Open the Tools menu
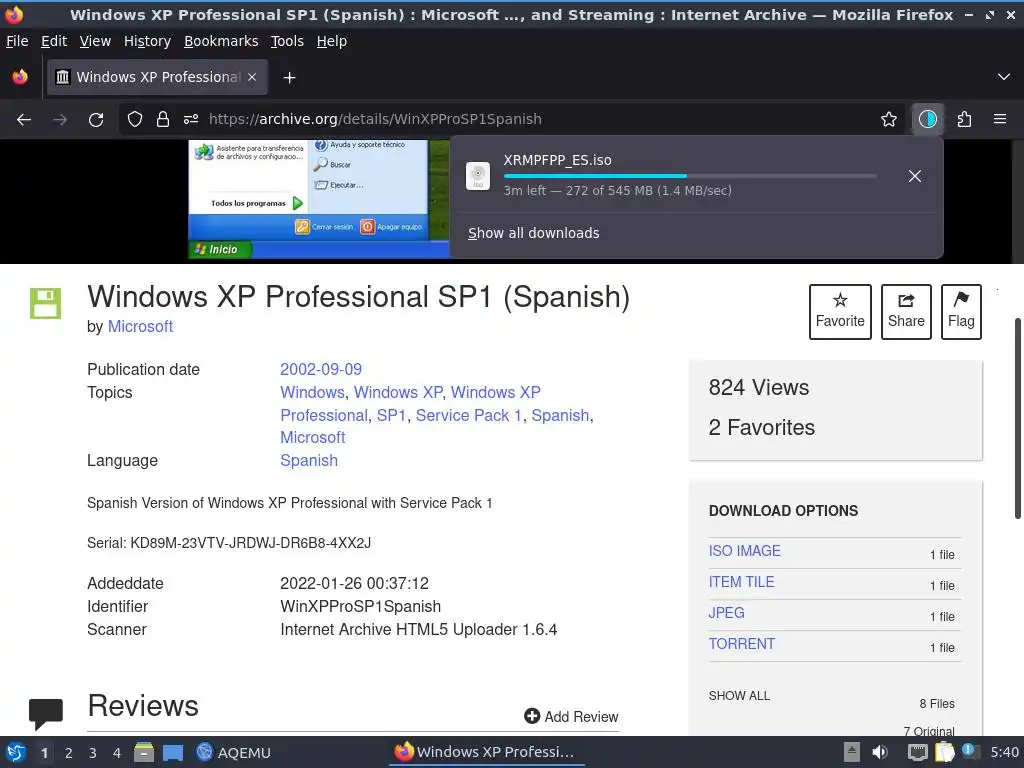This screenshot has height=768, width=1024. [287, 41]
